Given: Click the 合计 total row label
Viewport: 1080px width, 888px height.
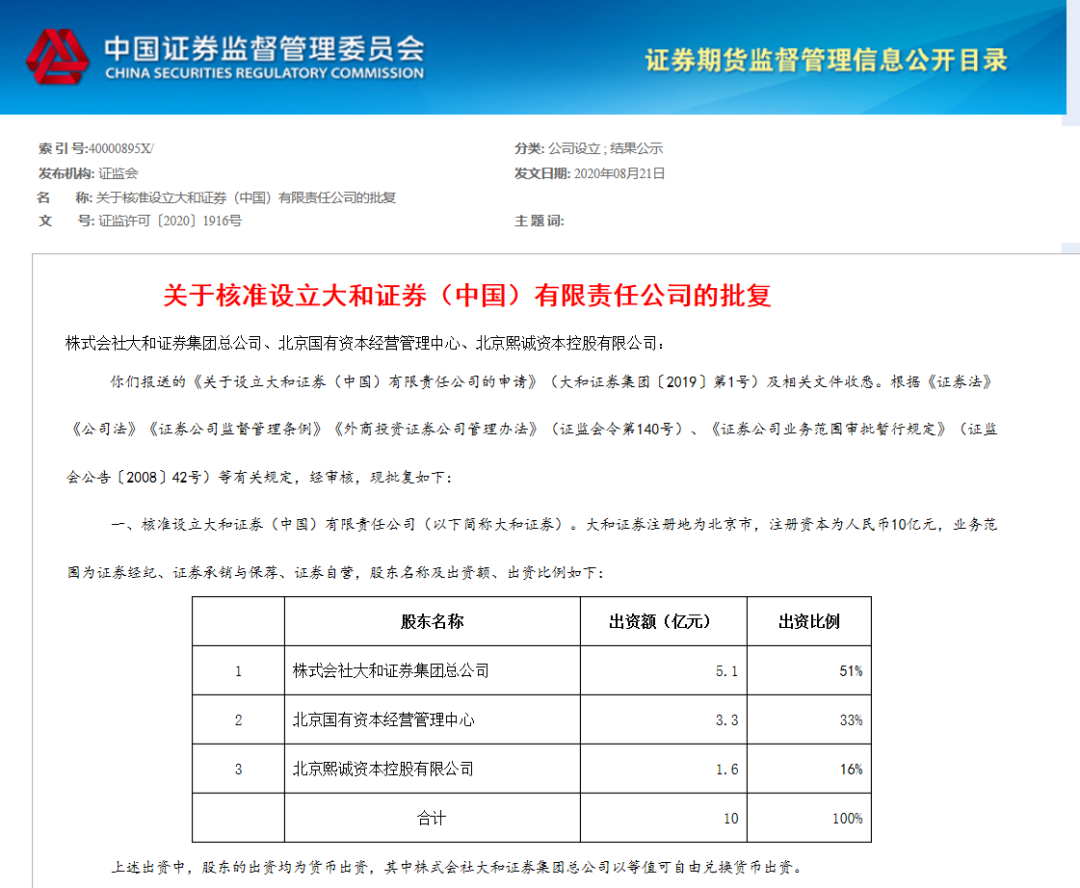Looking at the screenshot, I should (433, 818).
